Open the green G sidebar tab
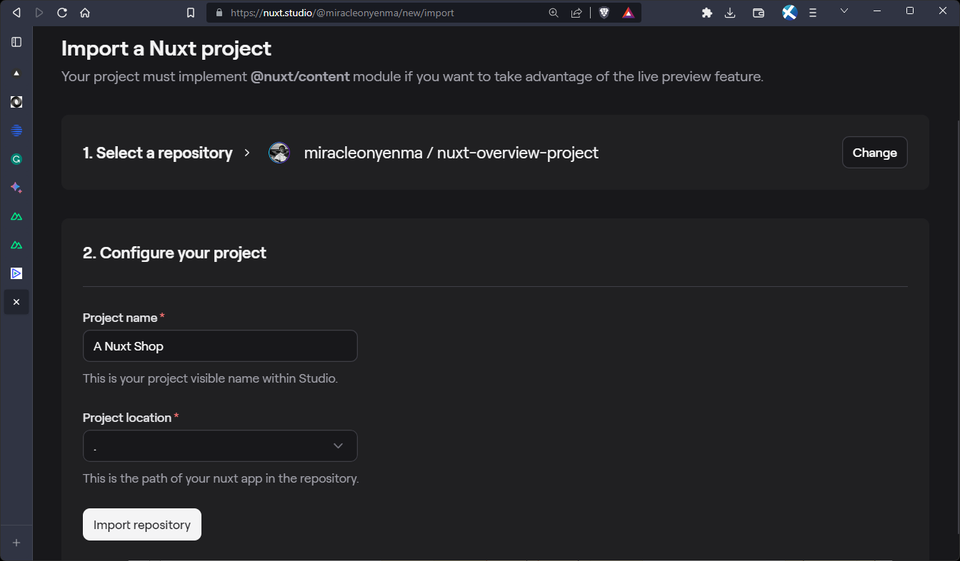 tap(17, 159)
